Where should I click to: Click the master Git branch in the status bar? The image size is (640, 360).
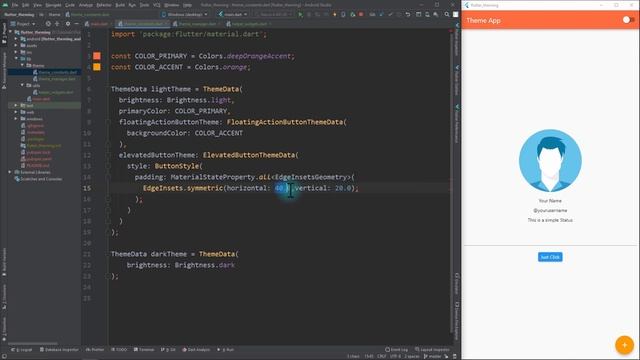coord(432,356)
